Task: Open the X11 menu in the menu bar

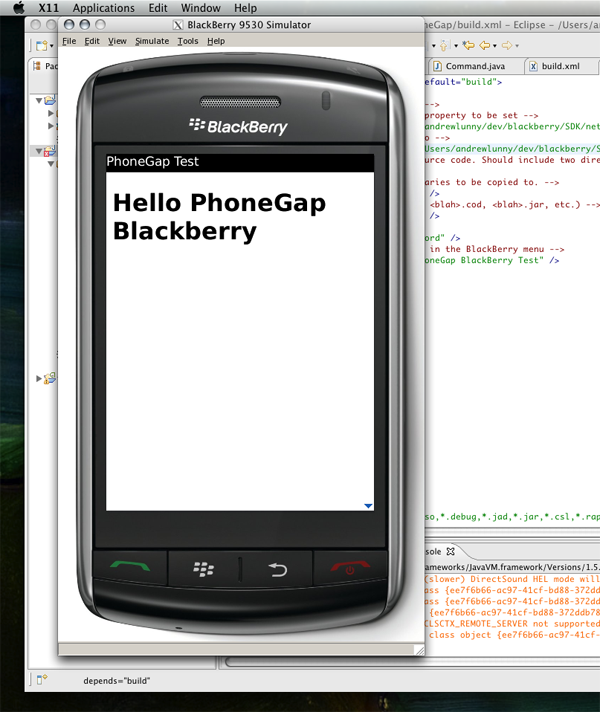Action: (x=49, y=8)
